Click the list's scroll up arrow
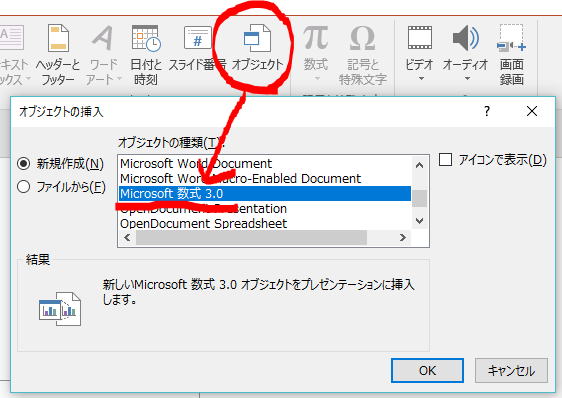Viewport: 562px width, 398px height. click(x=419, y=165)
